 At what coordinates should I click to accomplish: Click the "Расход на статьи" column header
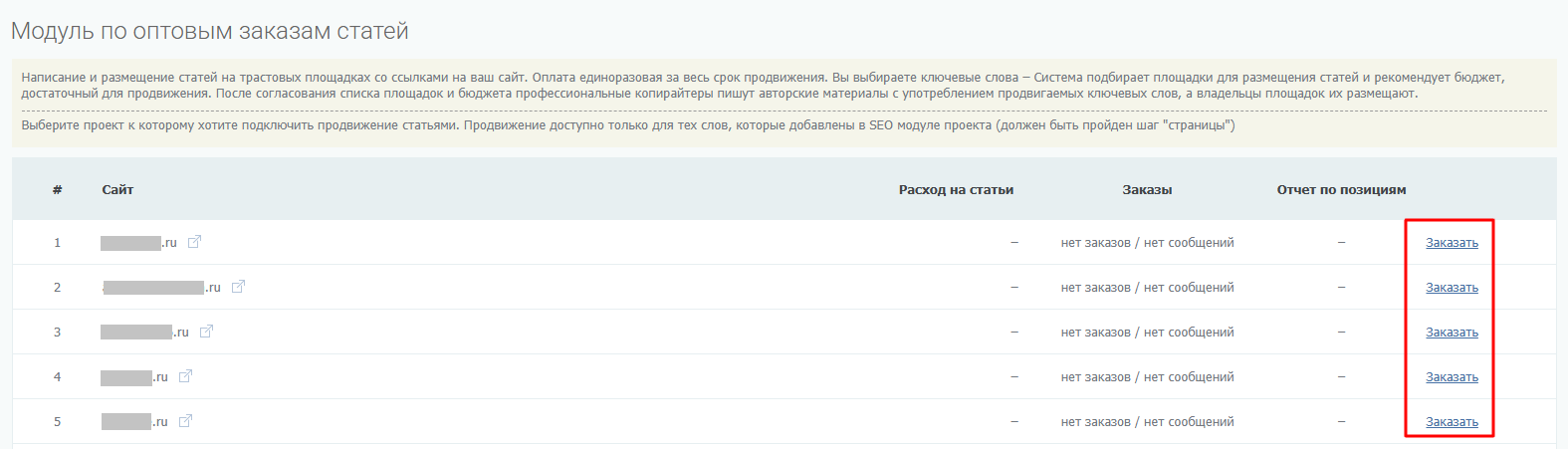[956, 190]
